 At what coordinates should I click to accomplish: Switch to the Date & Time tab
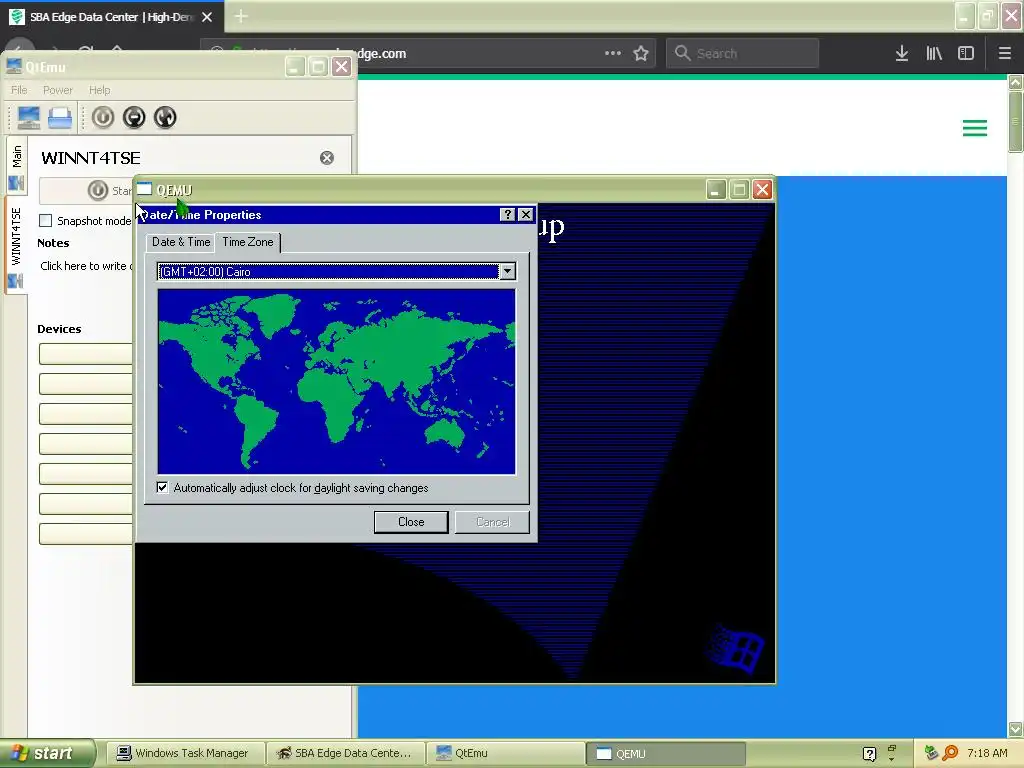click(181, 242)
